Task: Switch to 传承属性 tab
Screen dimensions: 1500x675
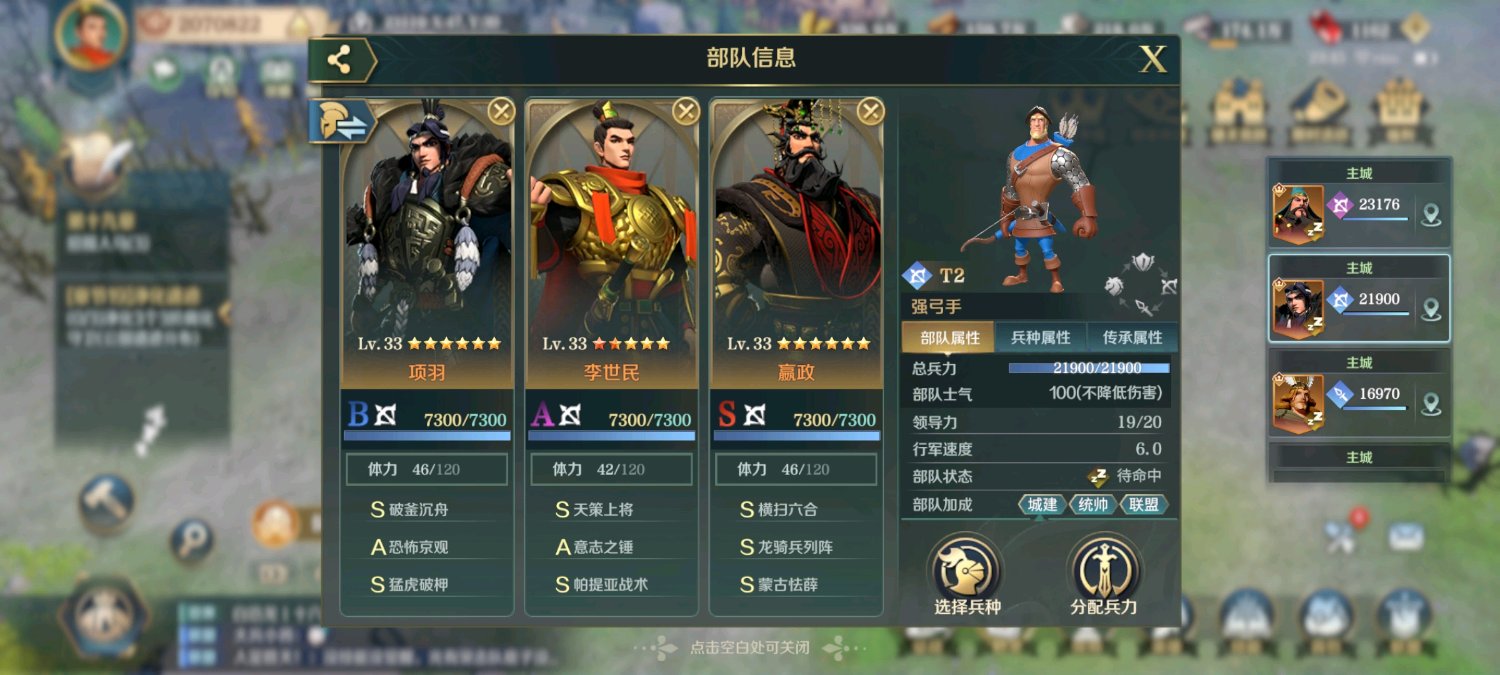Action: (1132, 338)
